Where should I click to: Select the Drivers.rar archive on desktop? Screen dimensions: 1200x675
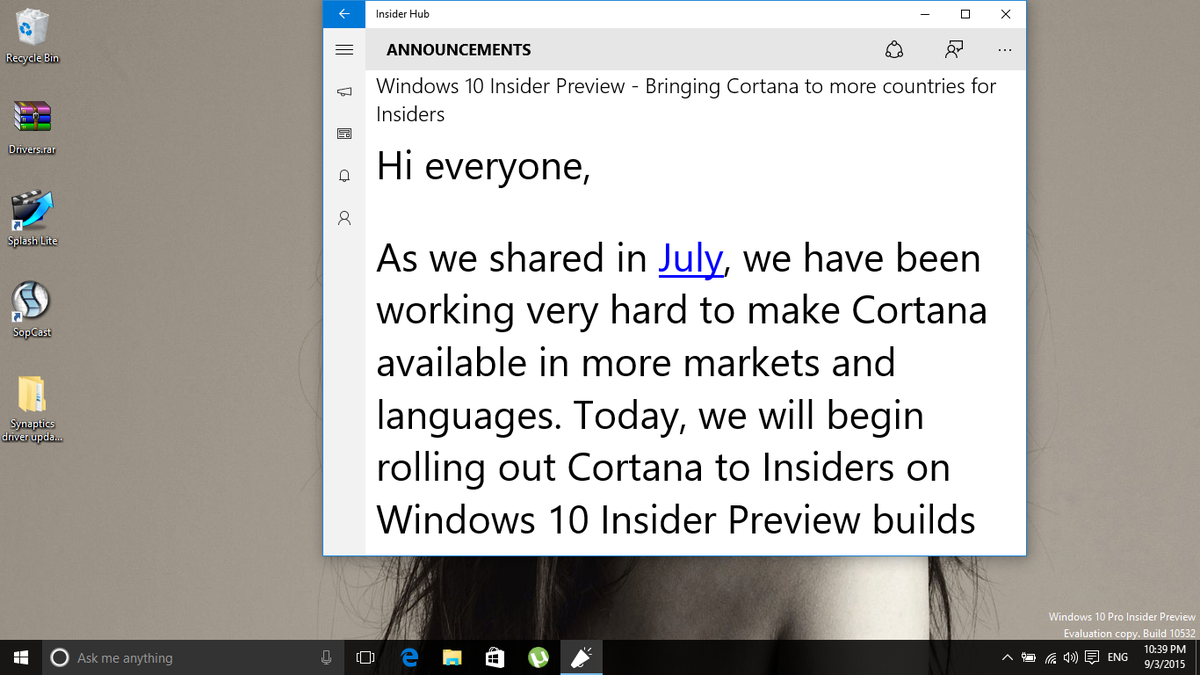click(32, 127)
